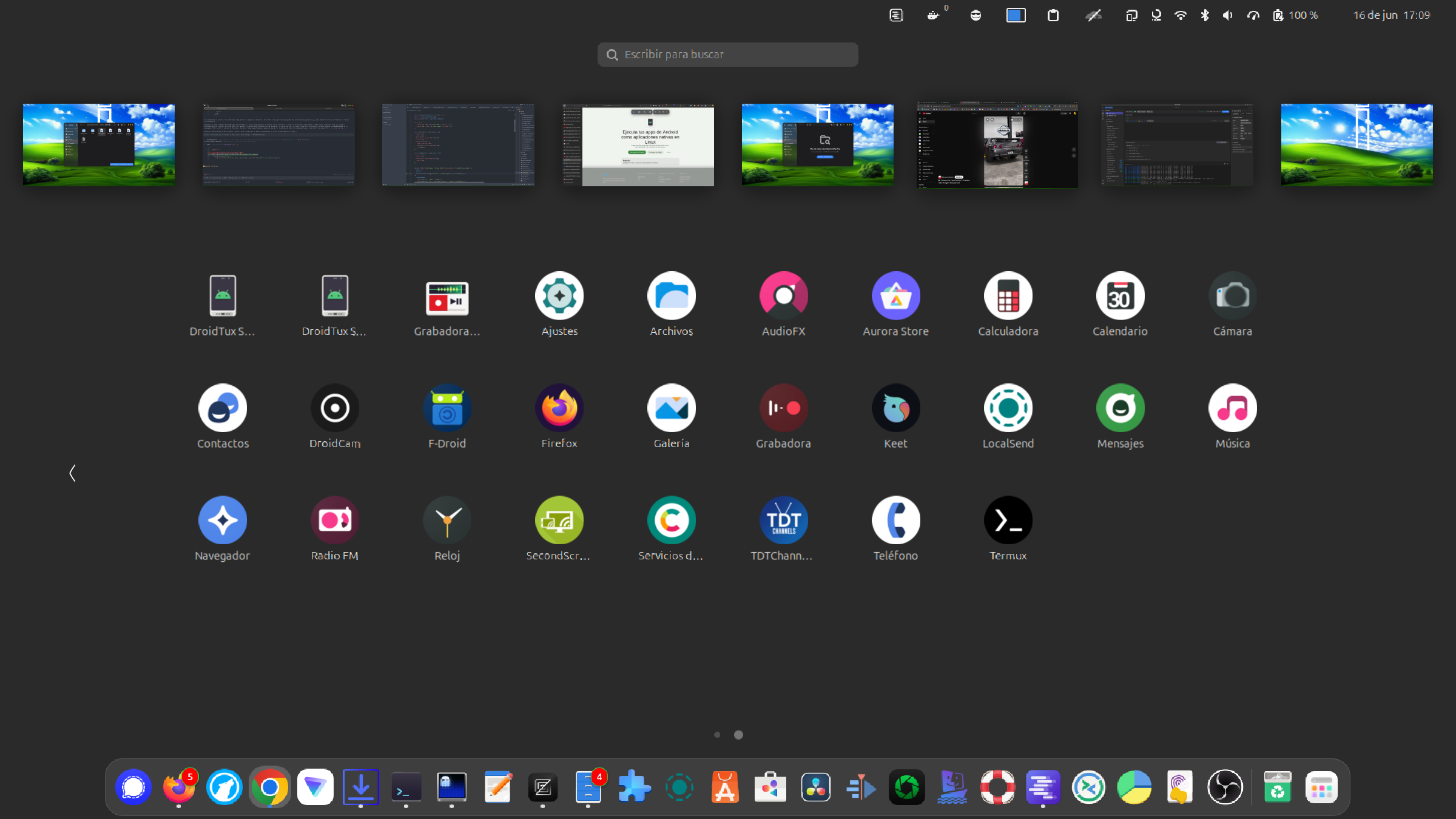Launch Google Chrome from the dock
1456x819 pixels.
(x=270, y=787)
